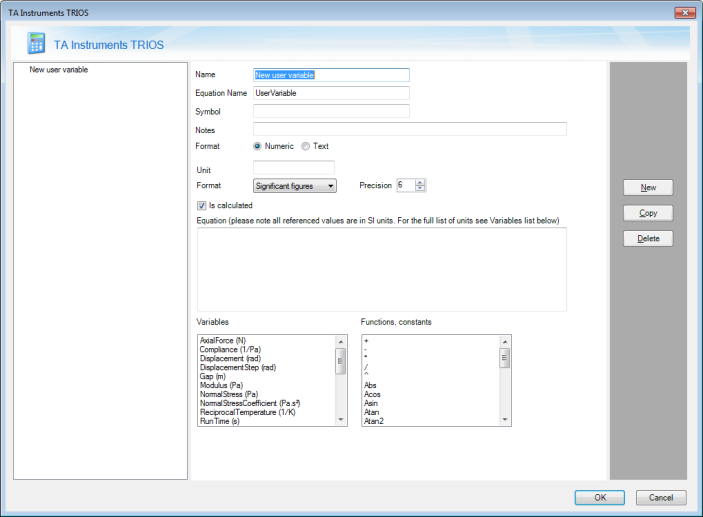Select Atan function
Screen dimensions: 703x517
(x=371, y=412)
